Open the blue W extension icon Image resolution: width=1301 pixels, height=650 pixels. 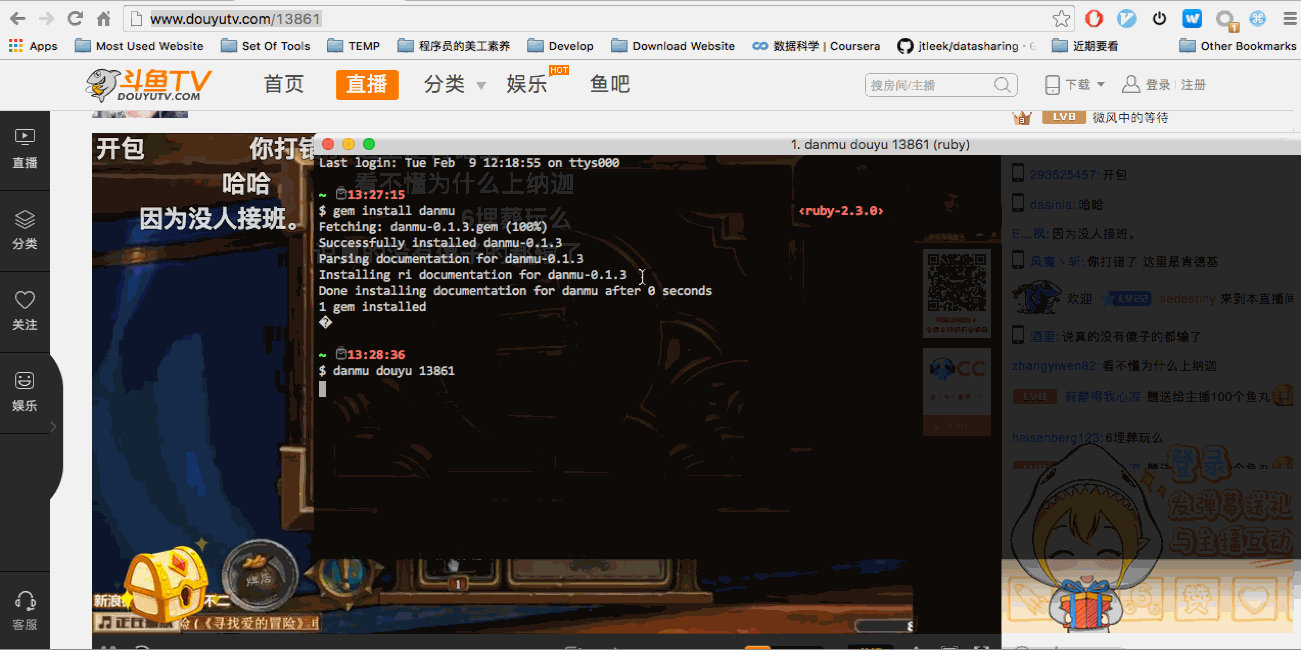pyautogui.click(x=1192, y=18)
